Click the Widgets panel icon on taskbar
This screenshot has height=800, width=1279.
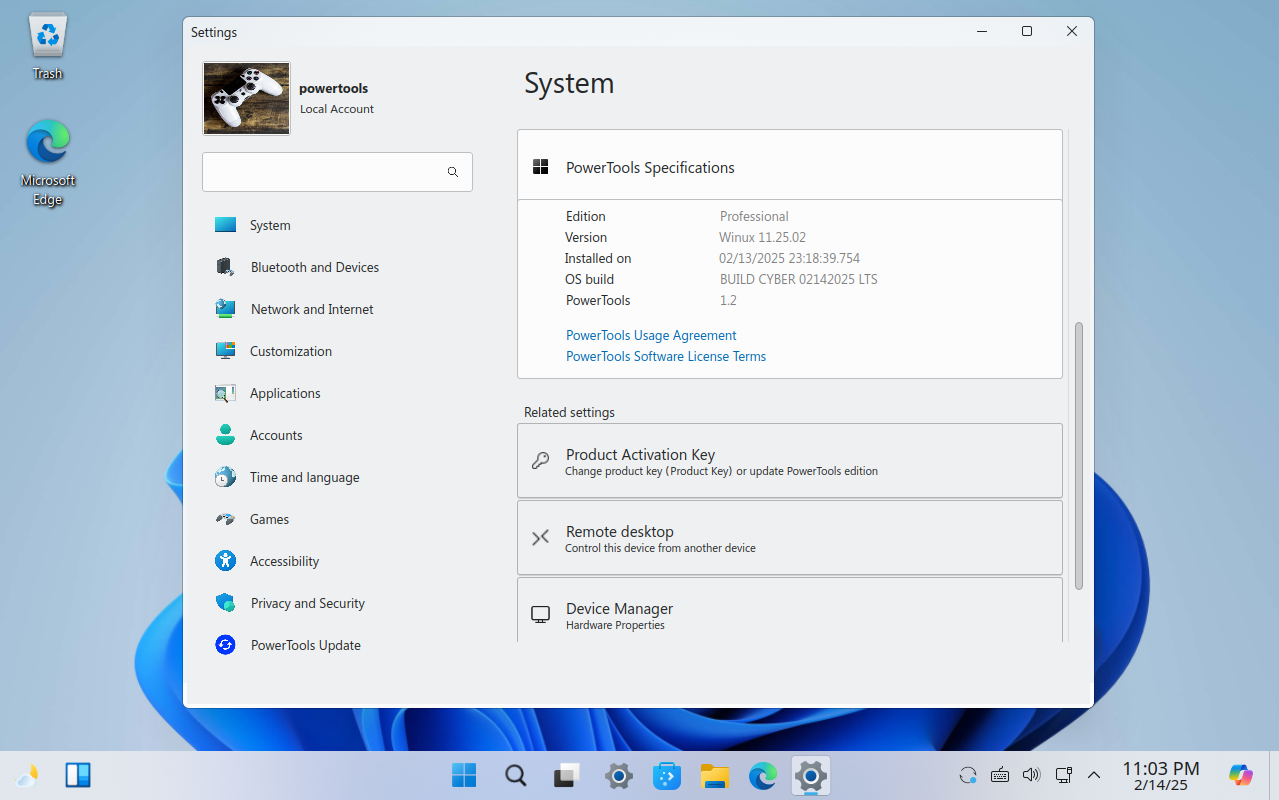pos(79,775)
